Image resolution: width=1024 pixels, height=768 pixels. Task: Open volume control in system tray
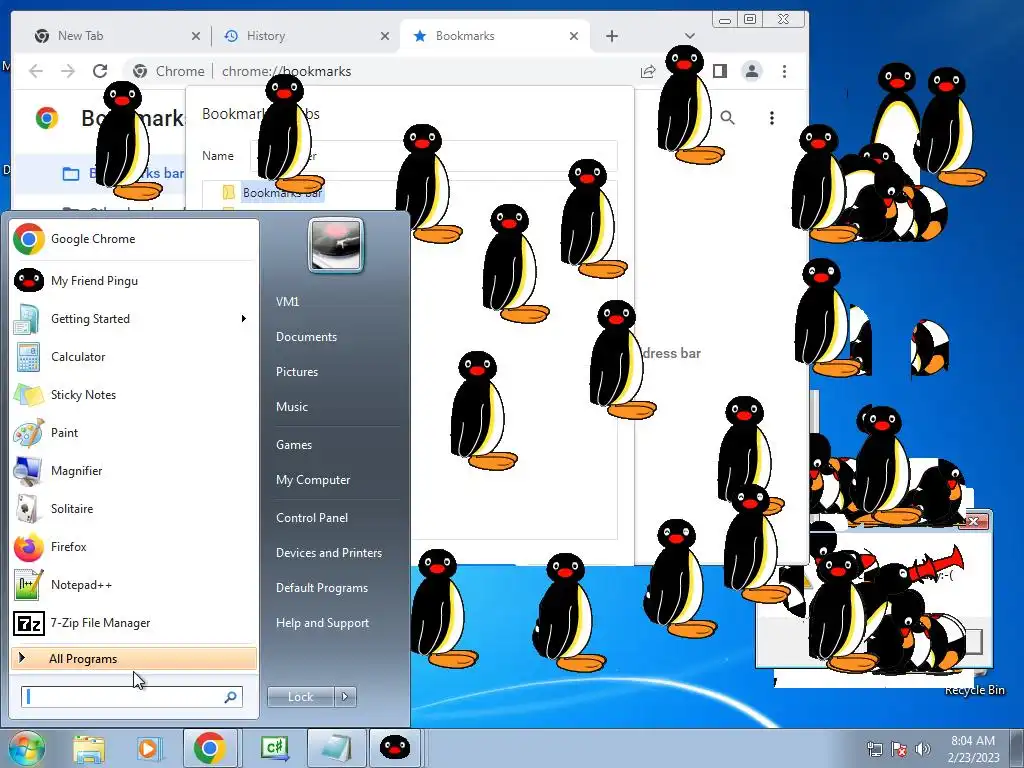point(922,749)
